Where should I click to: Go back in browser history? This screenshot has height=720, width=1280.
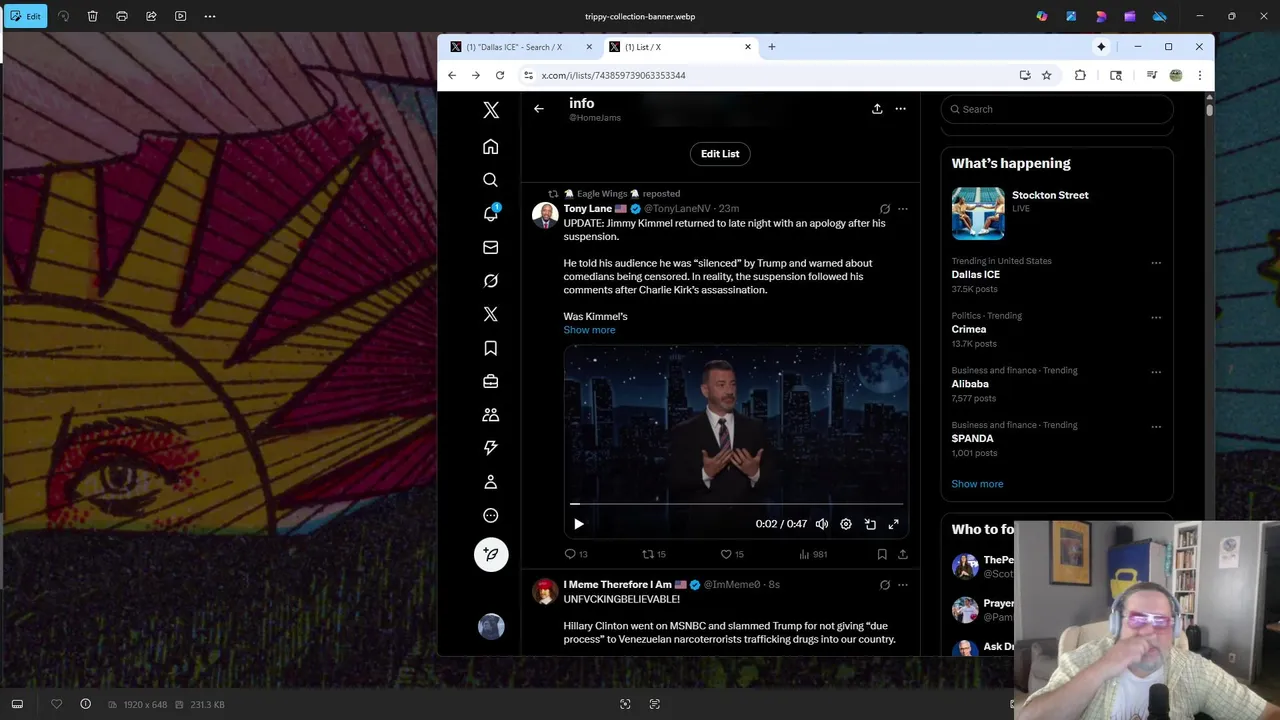[x=452, y=75]
